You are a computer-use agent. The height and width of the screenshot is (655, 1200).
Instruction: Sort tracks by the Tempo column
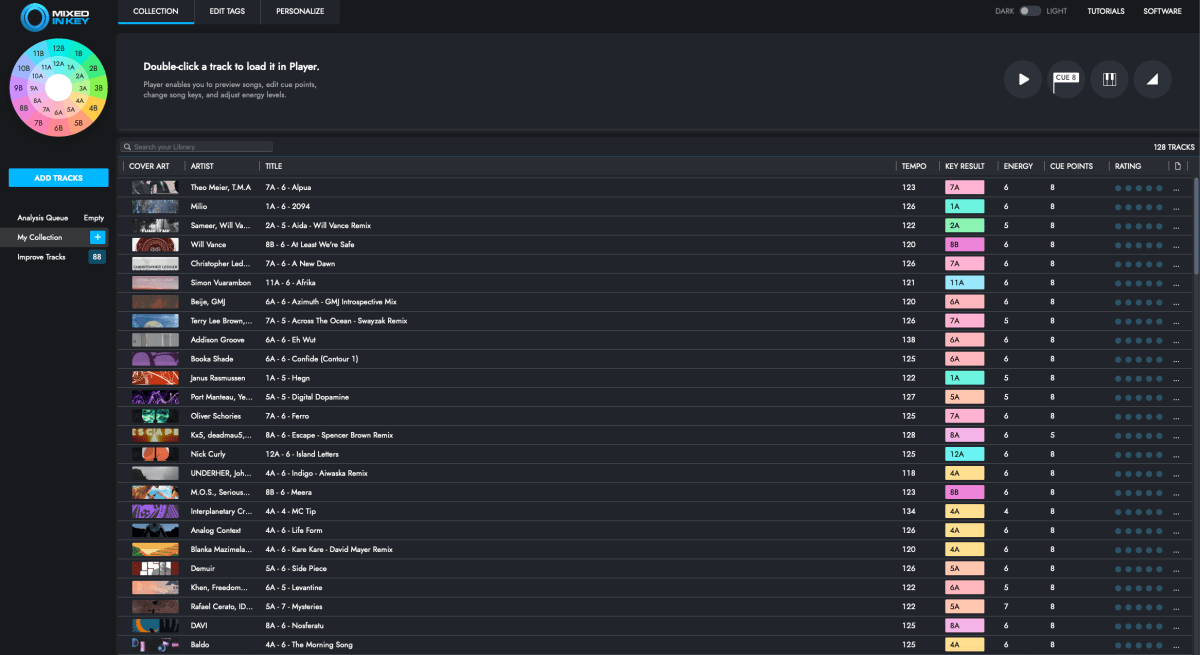[x=914, y=166]
